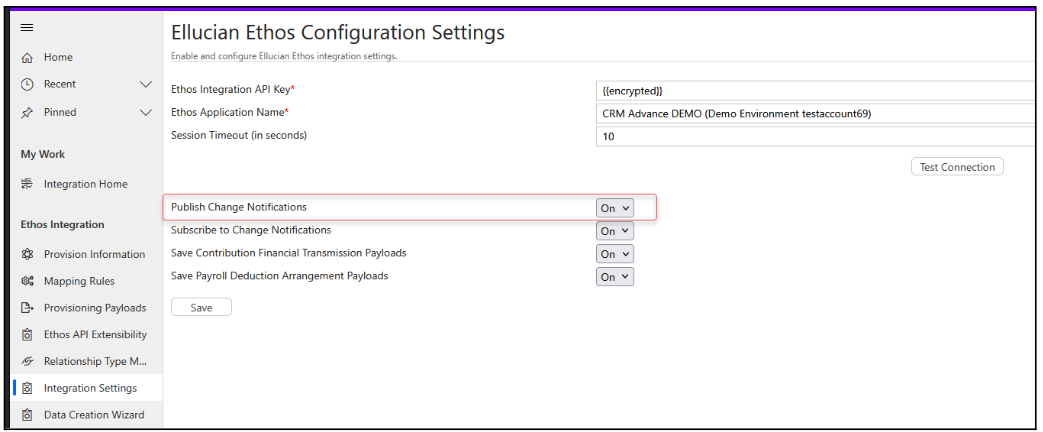Image resolution: width=1043 pixels, height=432 pixels.
Task: Open Subscribe to Change Notifications dropdown
Action: pyautogui.click(x=615, y=231)
